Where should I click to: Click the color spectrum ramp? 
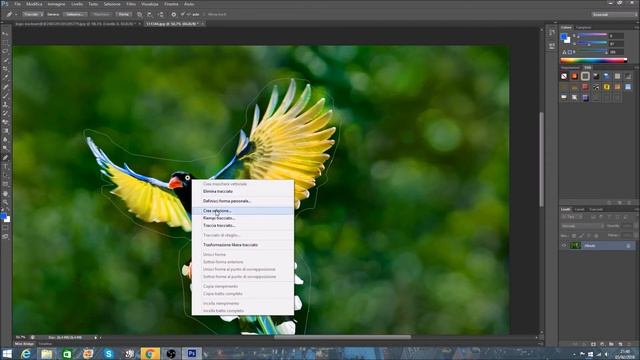pyautogui.click(x=593, y=60)
